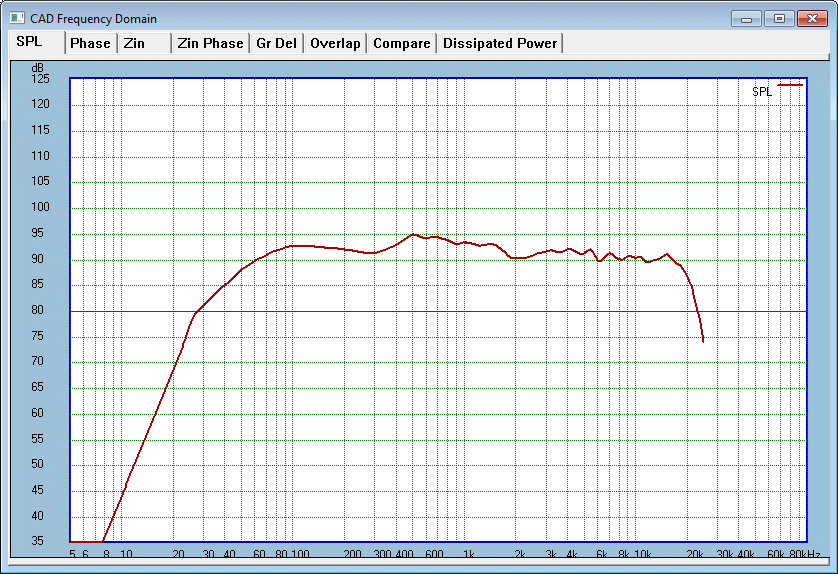Click the dB unit label
Screen dimensions: 838x574
37,68
